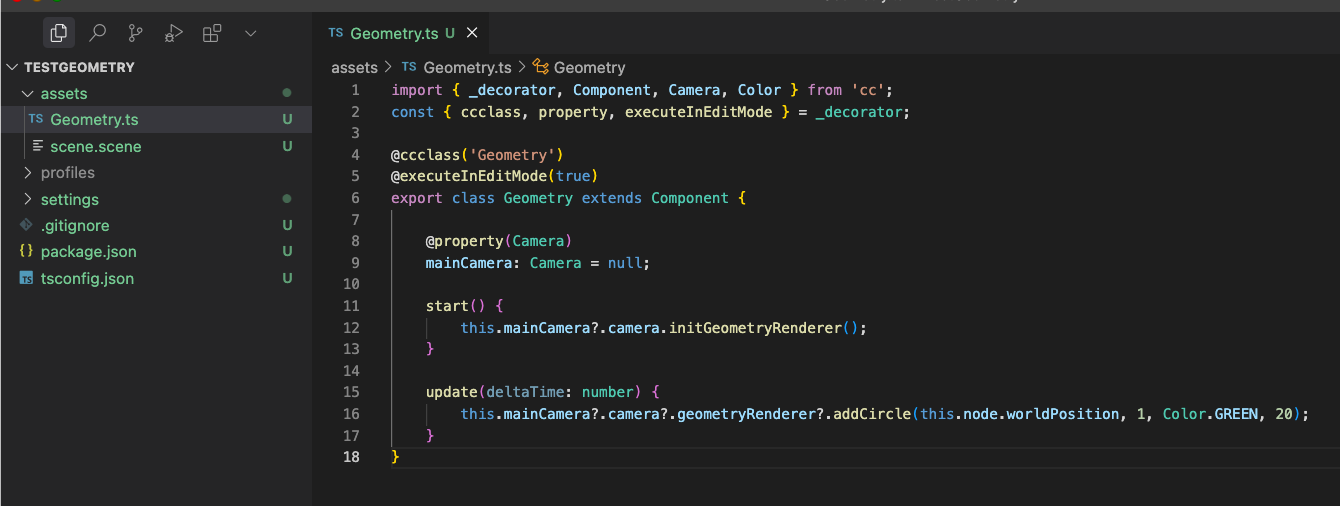Open the Explorer view icon
Viewport: 1340px width, 506px height.
pyautogui.click(x=59, y=33)
